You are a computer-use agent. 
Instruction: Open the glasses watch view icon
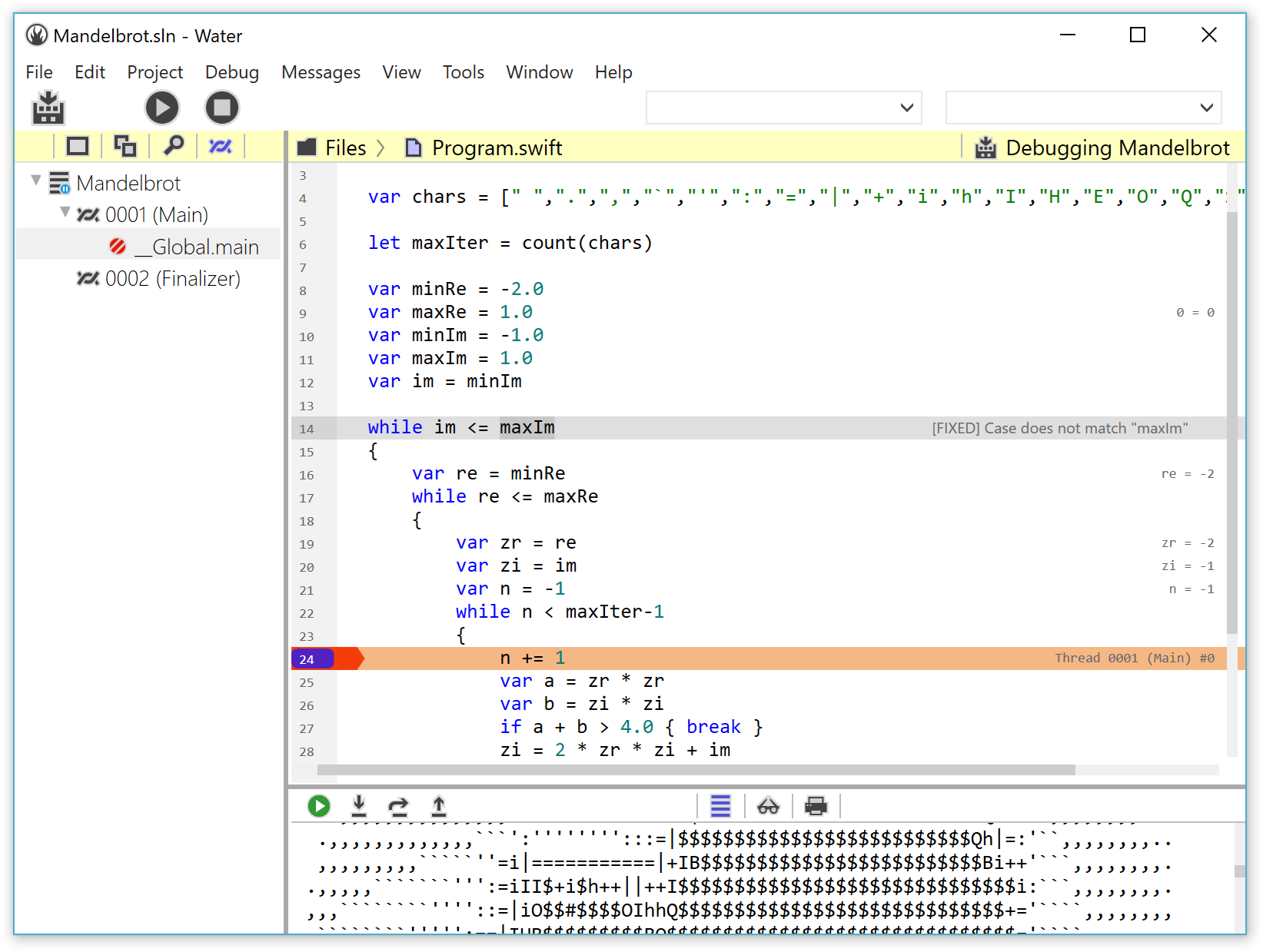pos(768,806)
